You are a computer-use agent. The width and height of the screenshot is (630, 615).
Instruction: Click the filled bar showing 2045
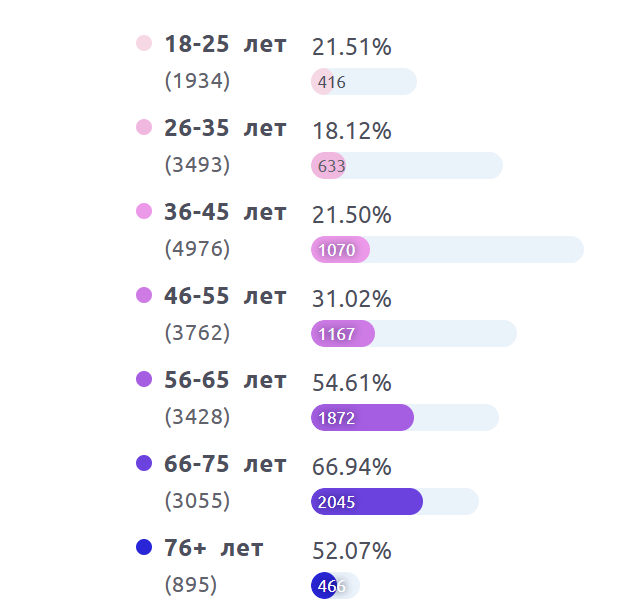pyautogui.click(x=367, y=502)
